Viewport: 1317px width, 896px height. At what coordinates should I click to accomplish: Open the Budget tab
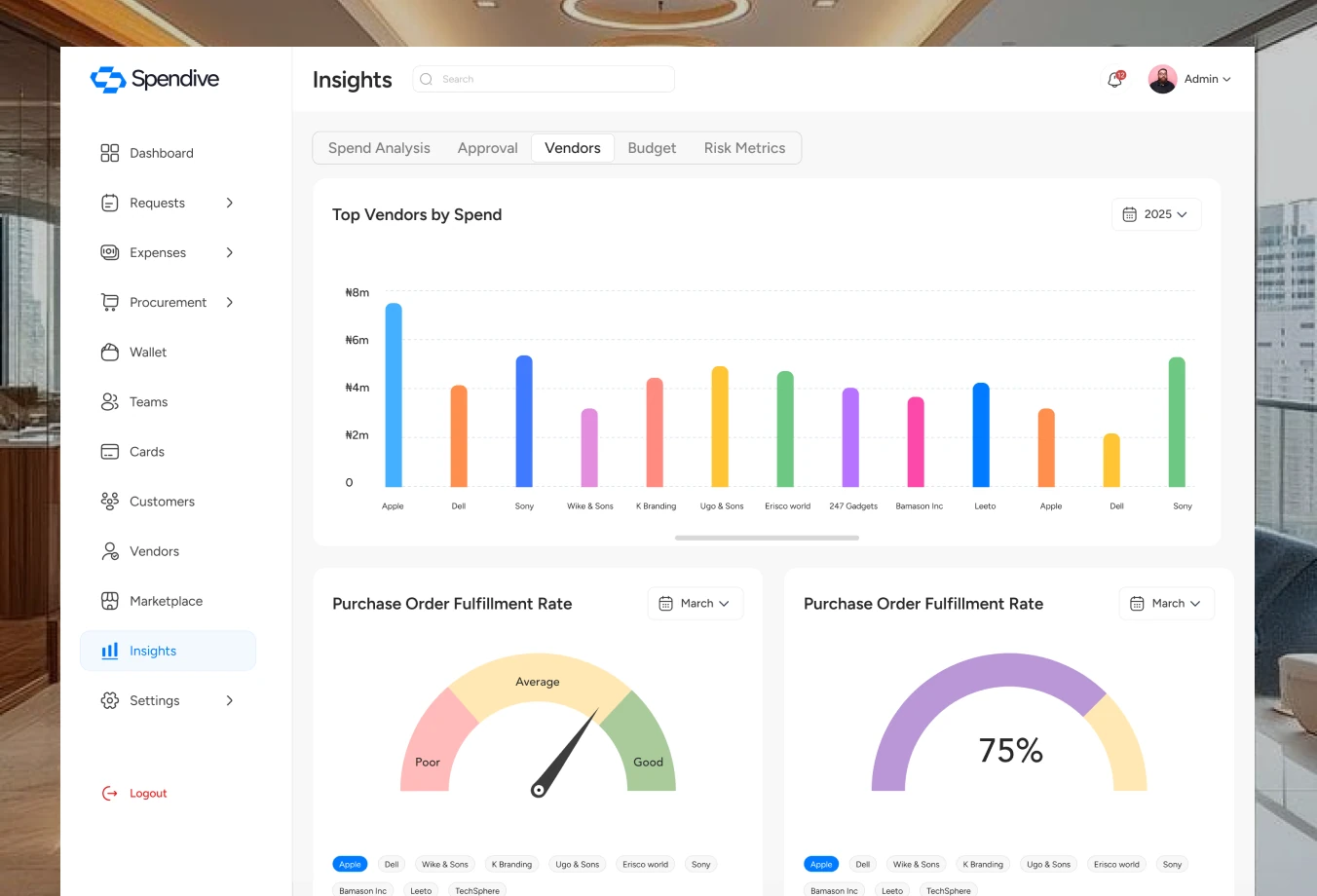652,148
